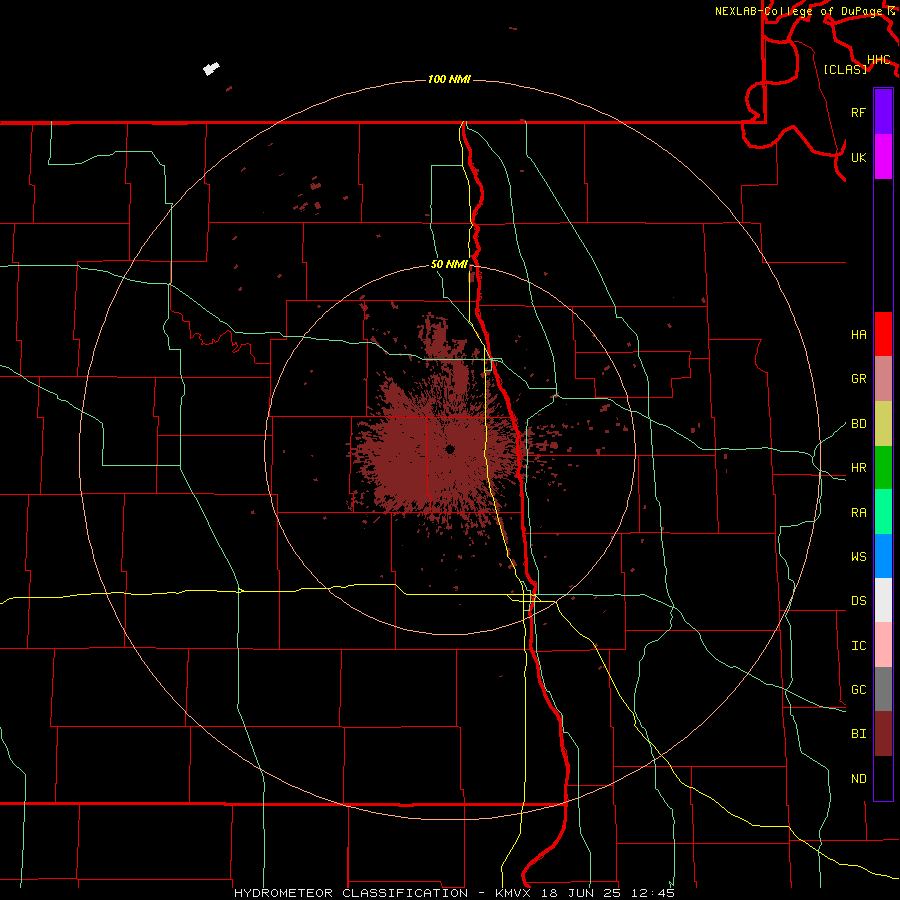Click the IC legend label

pyautogui.click(x=858, y=646)
